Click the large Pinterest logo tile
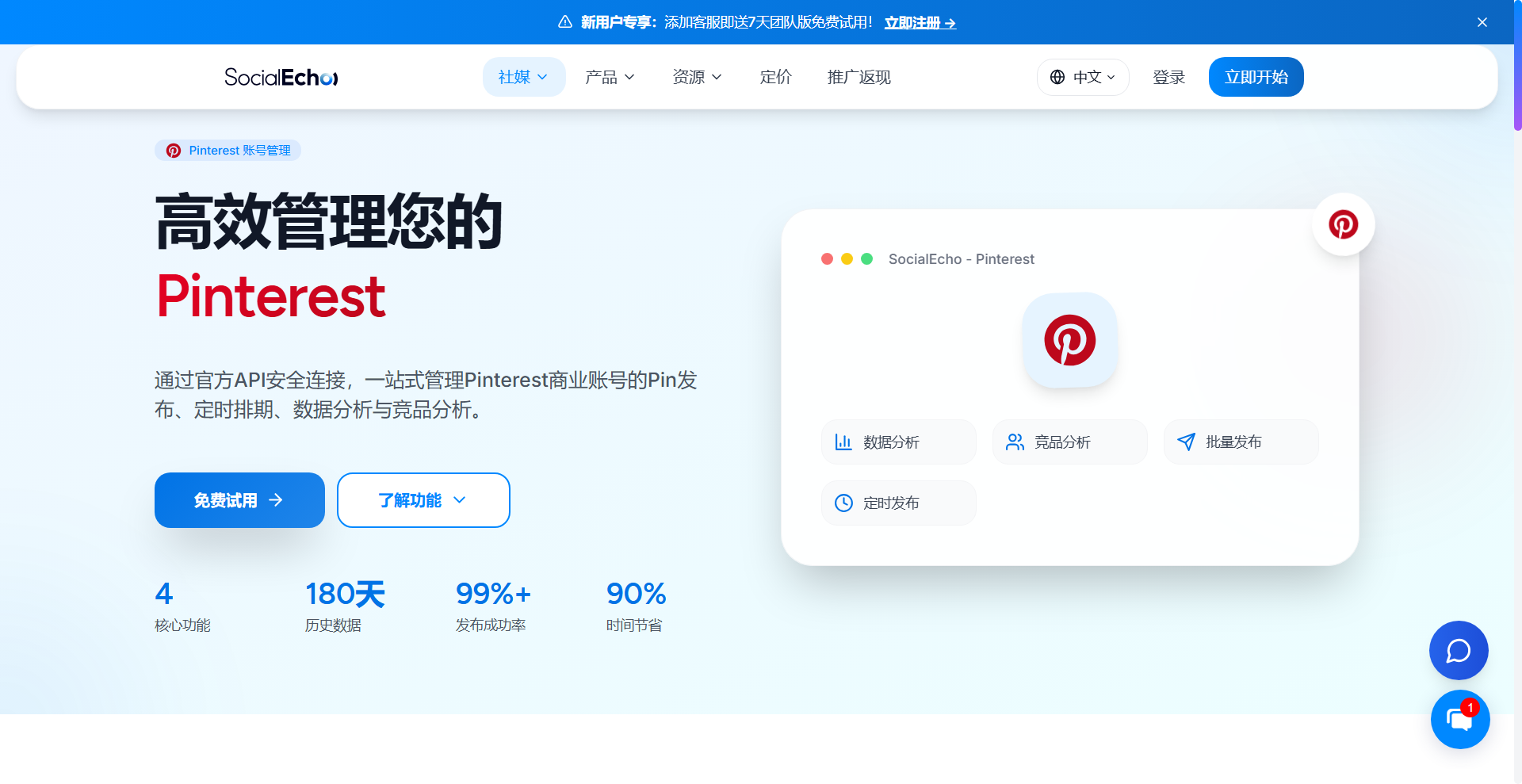This screenshot has height=784, width=1522. [x=1070, y=340]
